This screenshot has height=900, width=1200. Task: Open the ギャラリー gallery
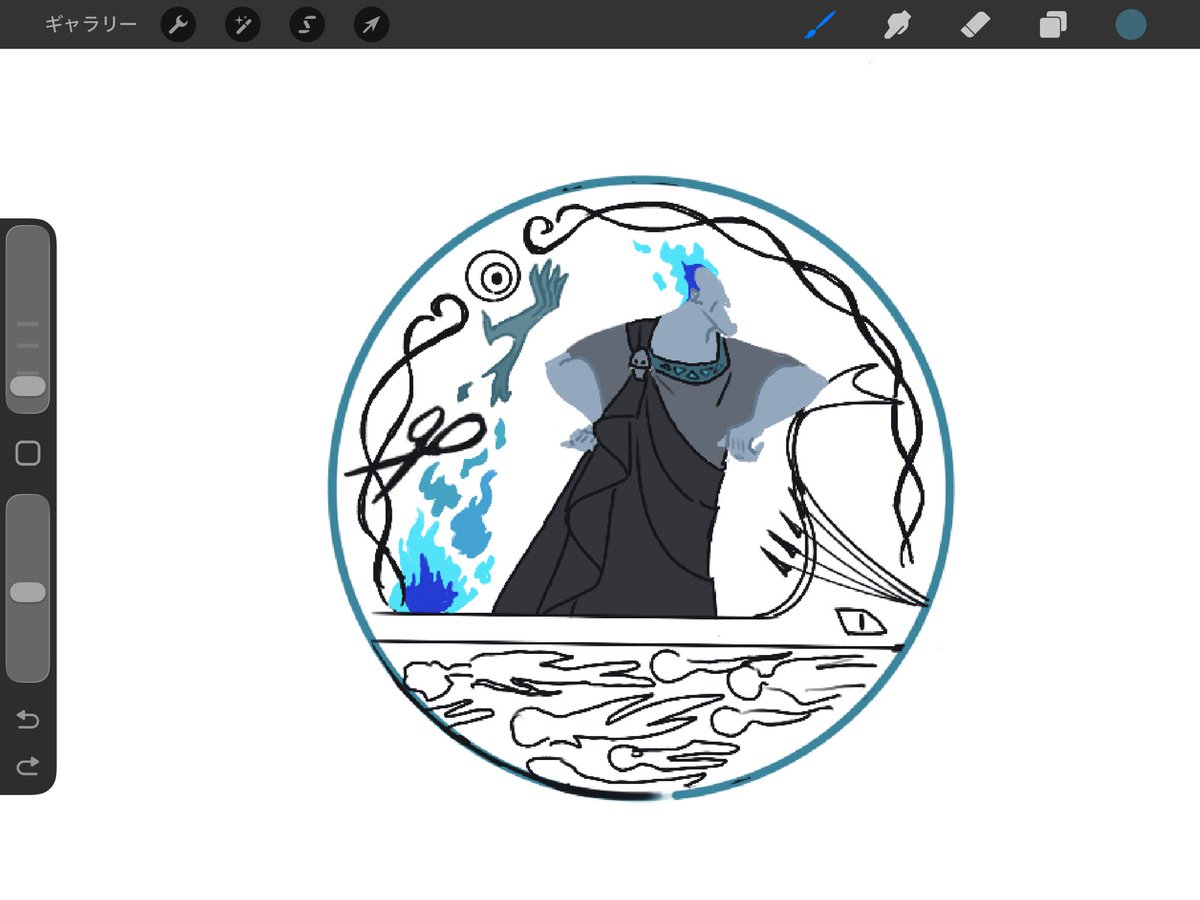click(x=91, y=24)
